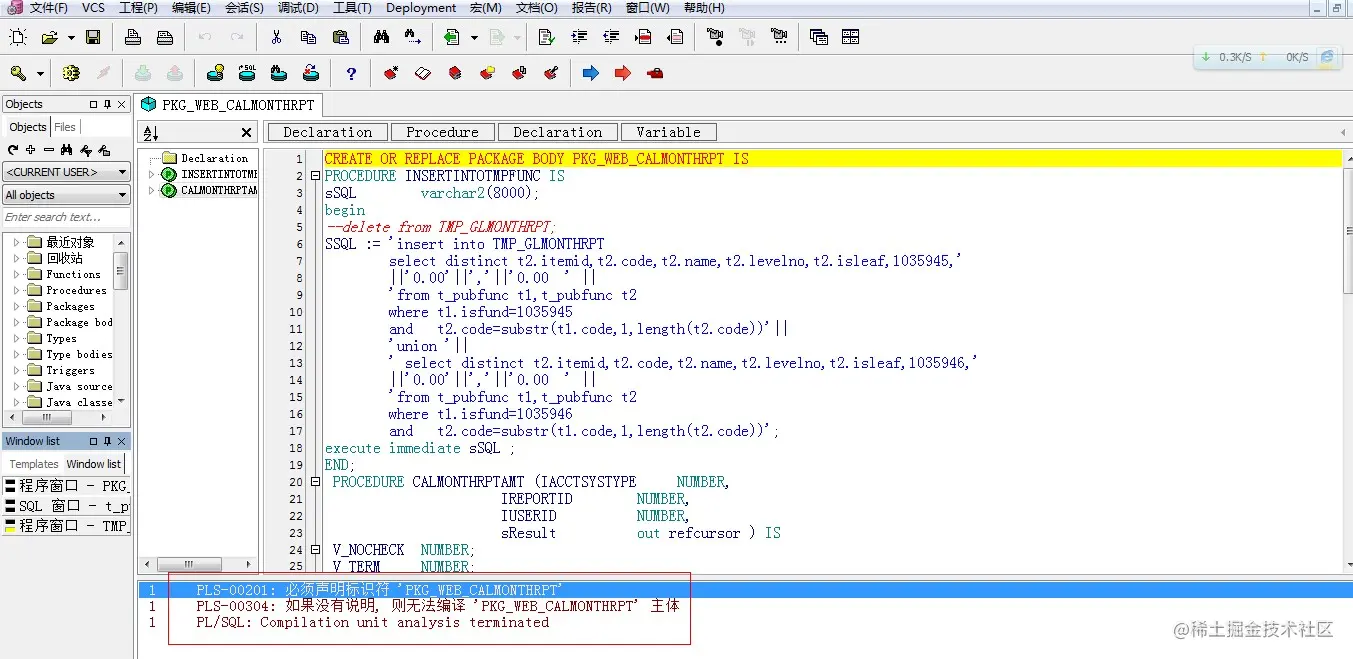This screenshot has width=1353, height=659.
Task: Click the Enter search text field
Action: click(66, 217)
